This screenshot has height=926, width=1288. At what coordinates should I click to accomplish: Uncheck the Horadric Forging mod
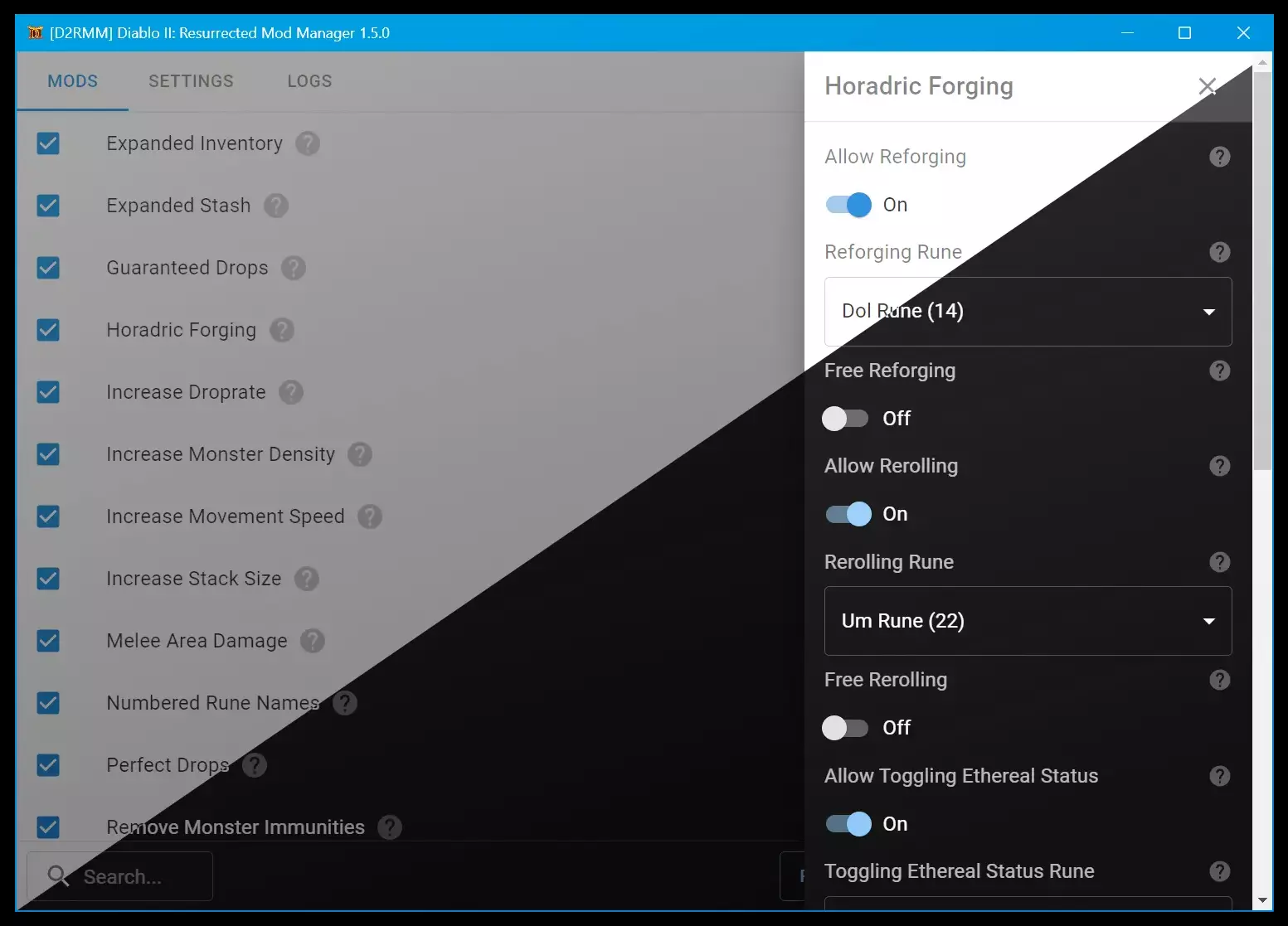[48, 330]
